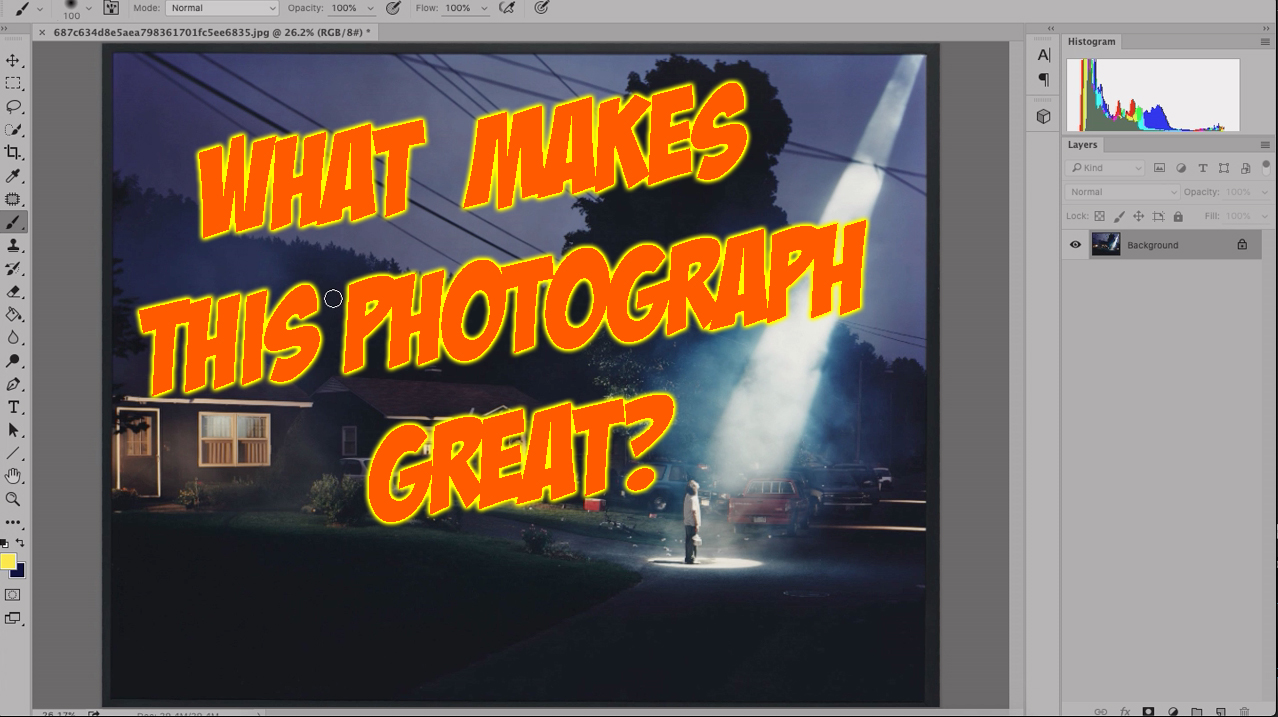Image resolution: width=1278 pixels, height=717 pixels.
Task: Open the Character panel icon
Action: (1044, 56)
